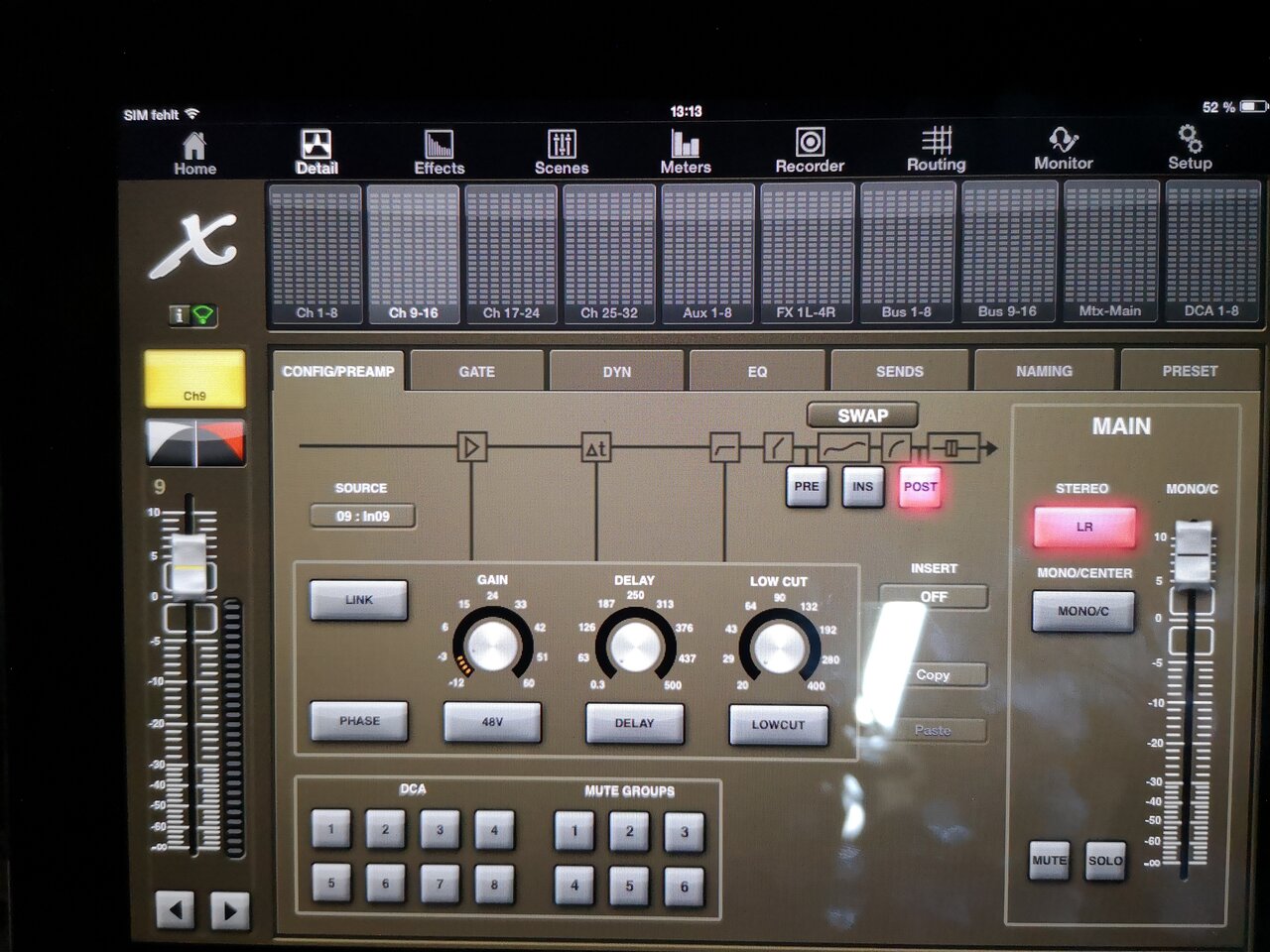Image resolution: width=1270 pixels, height=952 pixels.
Task: Select the FX 1L-4R meter bank
Action: [806, 255]
